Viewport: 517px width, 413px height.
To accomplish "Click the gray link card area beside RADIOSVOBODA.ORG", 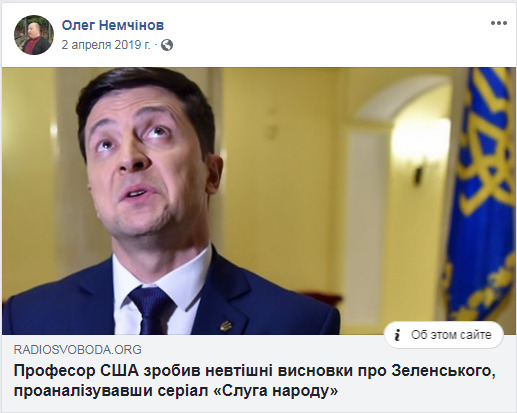I will coord(260,350).
